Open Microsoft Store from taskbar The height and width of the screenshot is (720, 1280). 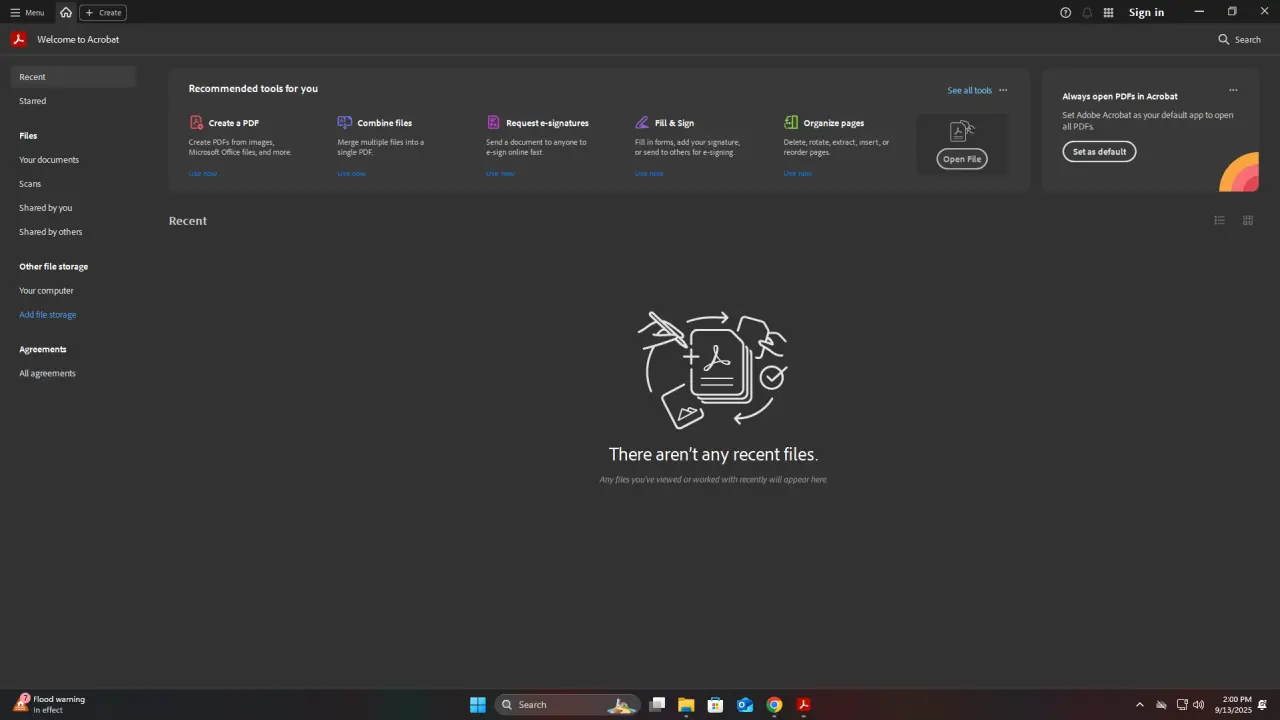click(x=715, y=704)
